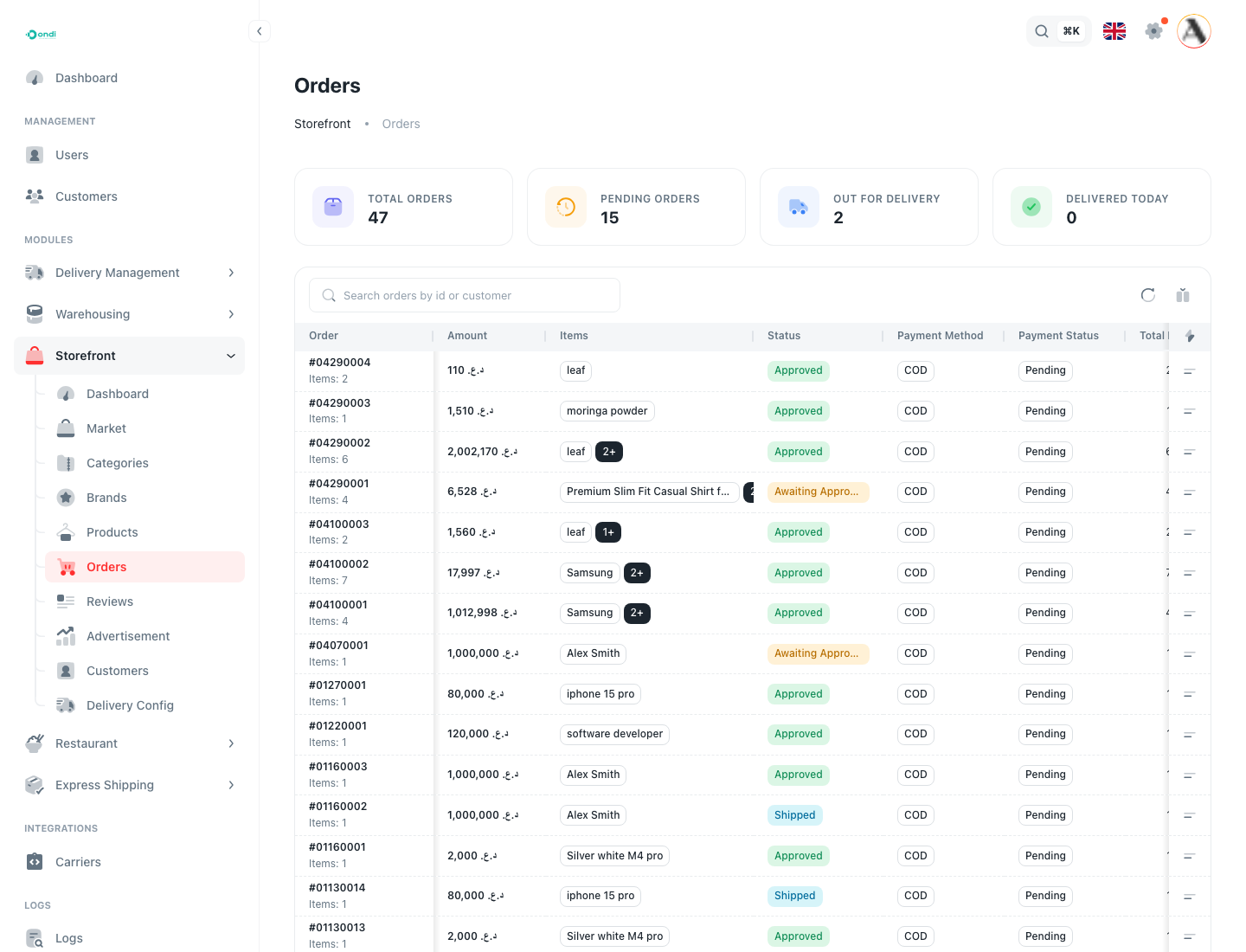Open the Logs page
This screenshot has height=952, width=1246.
pyautogui.click(x=129, y=938)
